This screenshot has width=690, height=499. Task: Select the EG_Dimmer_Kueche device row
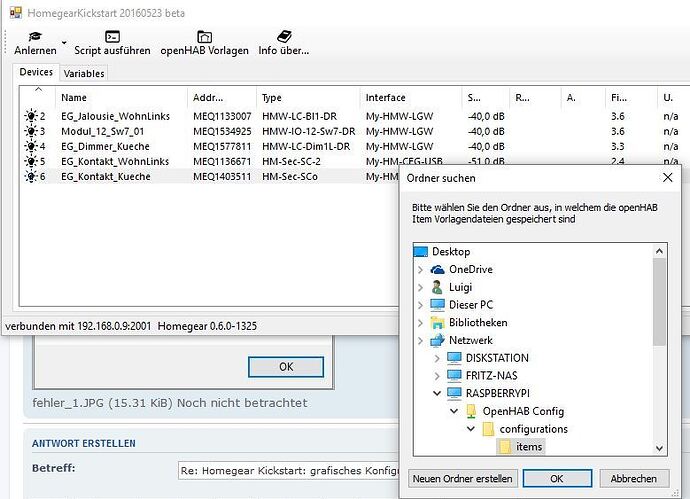coord(105,146)
